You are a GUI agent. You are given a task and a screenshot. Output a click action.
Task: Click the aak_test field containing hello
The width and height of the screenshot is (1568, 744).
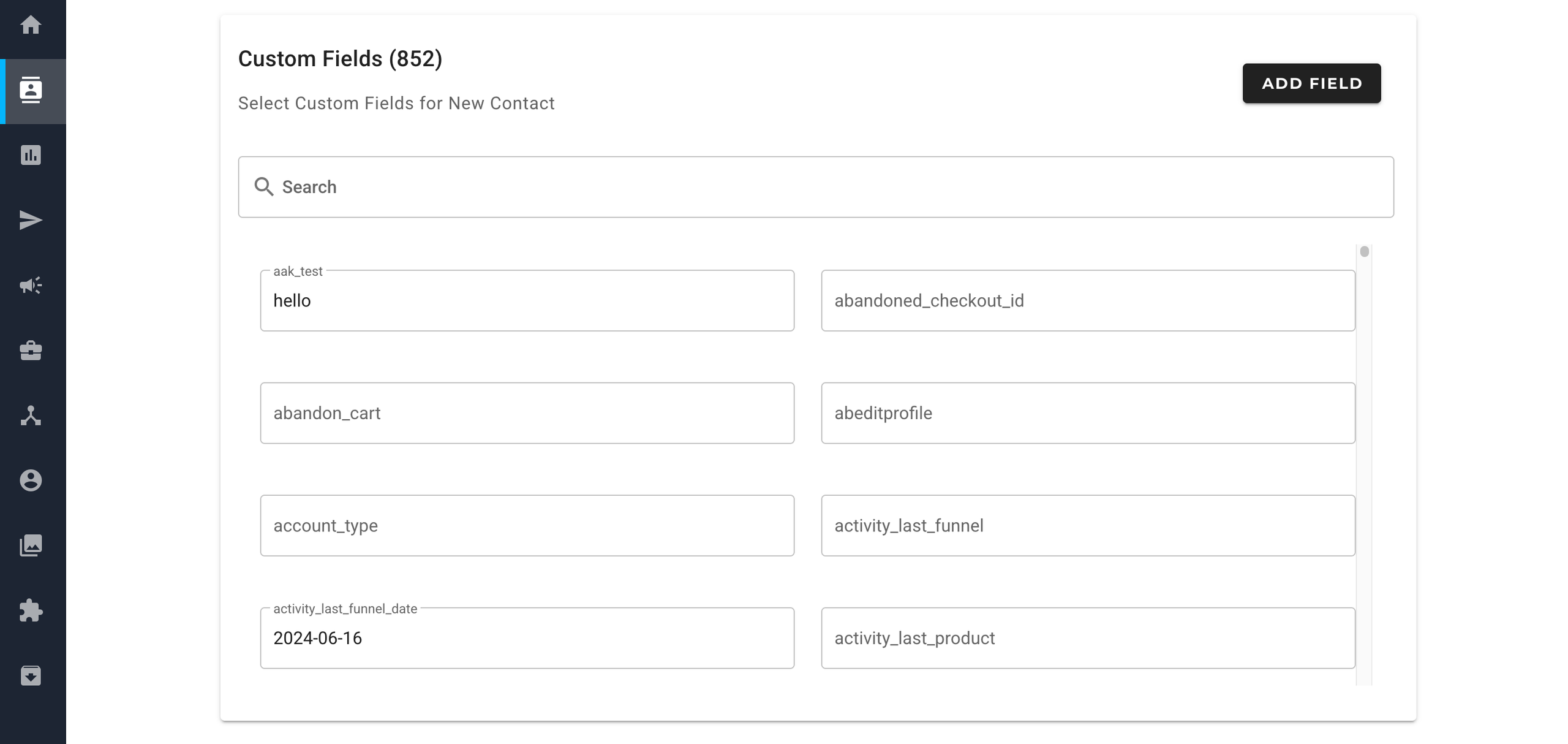coord(527,301)
